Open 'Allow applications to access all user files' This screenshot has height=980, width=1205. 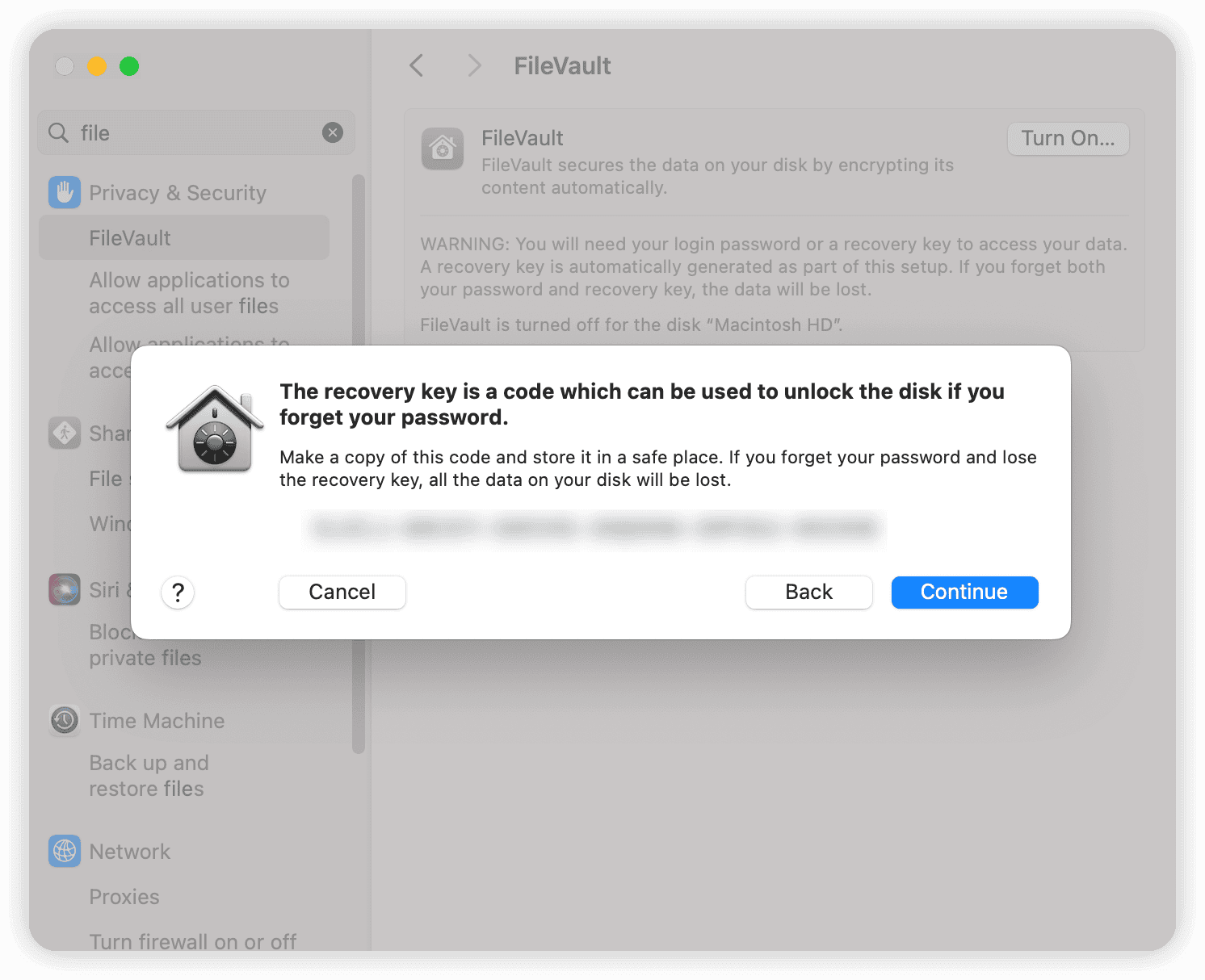189,293
